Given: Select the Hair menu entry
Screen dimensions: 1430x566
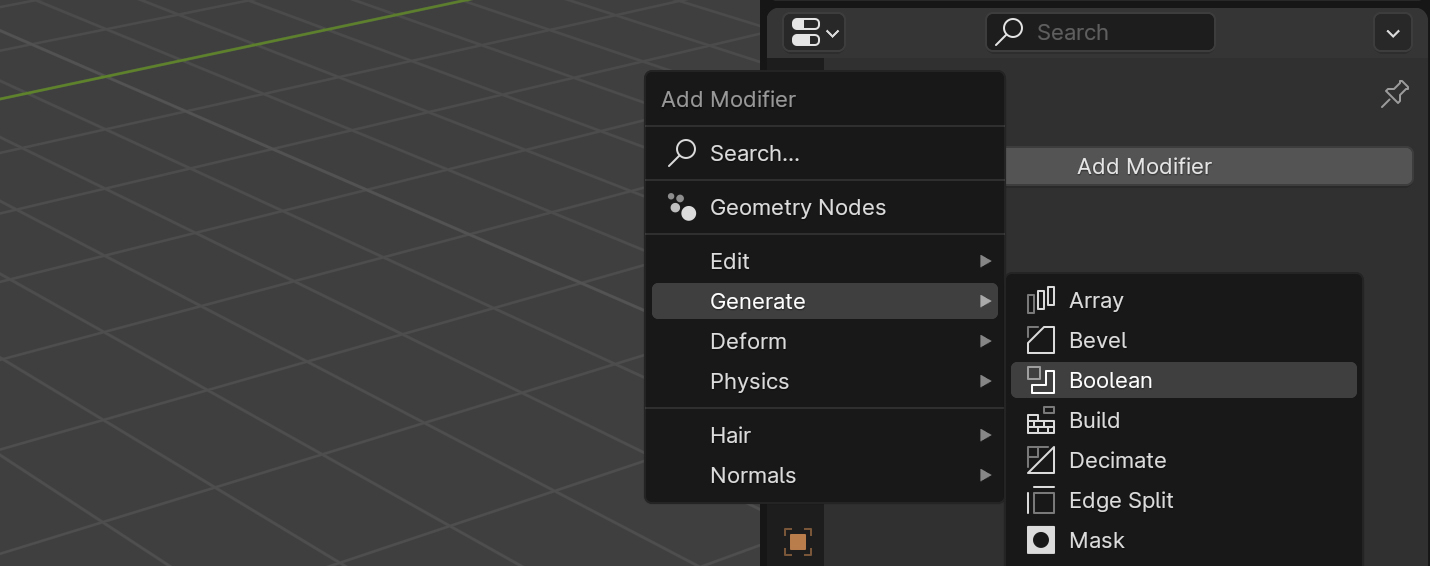Looking at the screenshot, I should pos(825,435).
